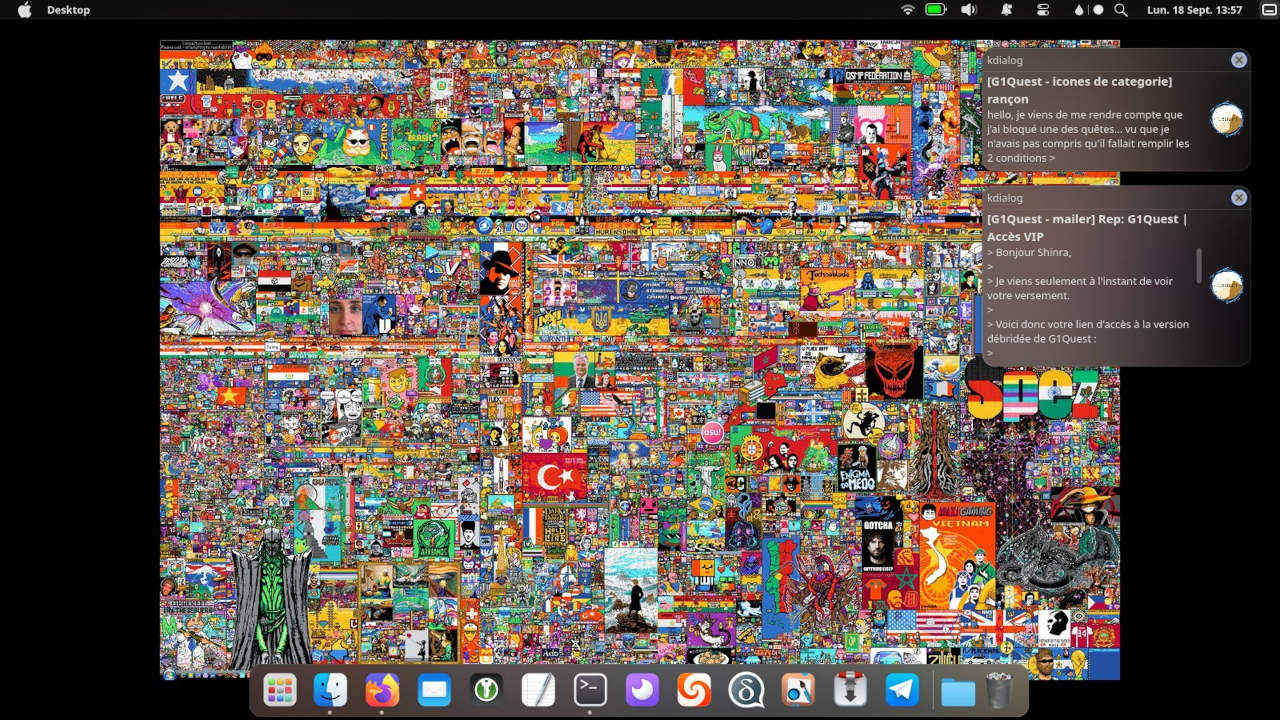This screenshot has width=1280, height=720.
Task: Open the image preview app in dock
Action: coord(798,690)
